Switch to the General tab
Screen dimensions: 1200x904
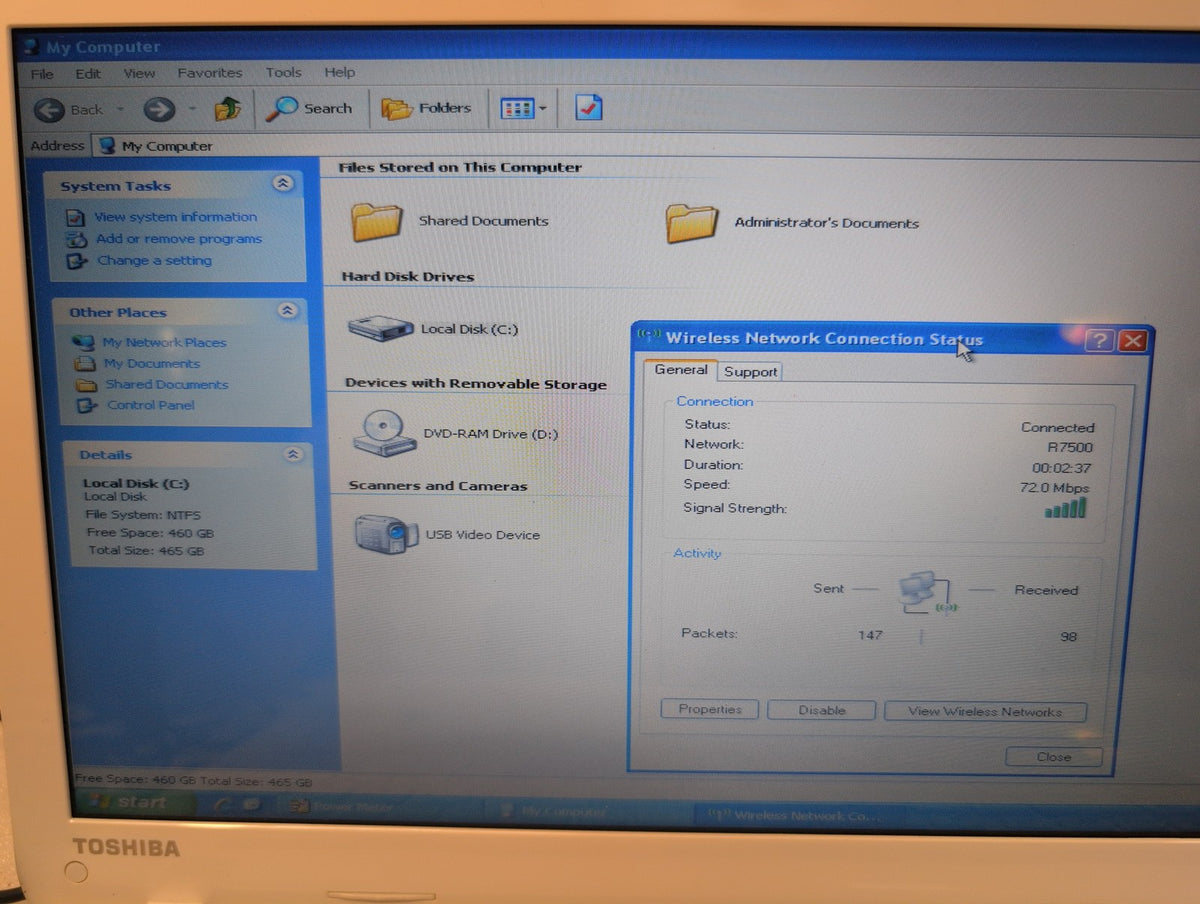point(681,370)
